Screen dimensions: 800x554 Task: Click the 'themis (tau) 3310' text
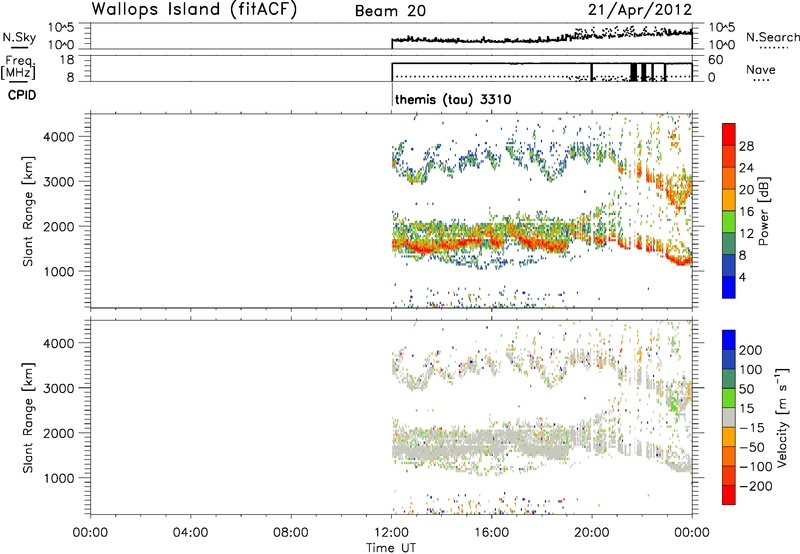click(x=453, y=99)
